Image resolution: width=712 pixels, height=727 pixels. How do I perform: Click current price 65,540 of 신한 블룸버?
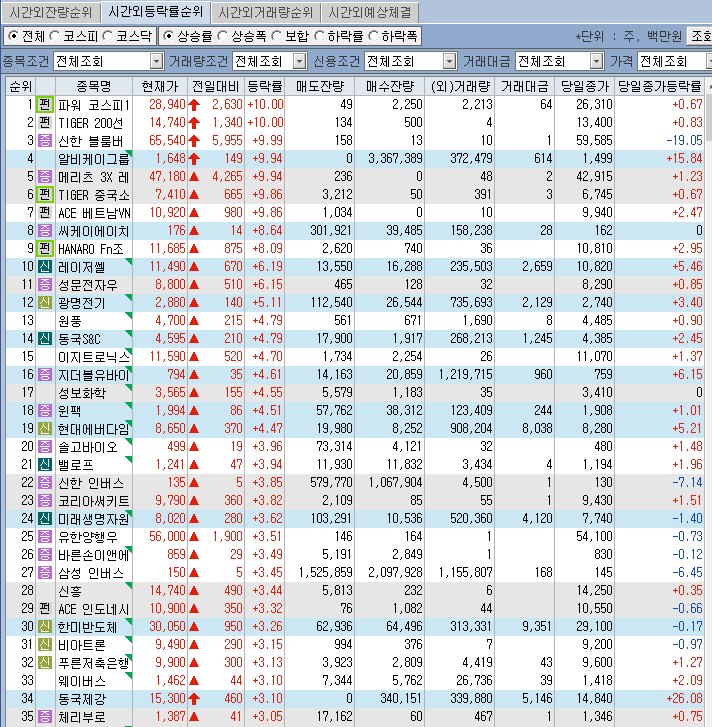167,140
